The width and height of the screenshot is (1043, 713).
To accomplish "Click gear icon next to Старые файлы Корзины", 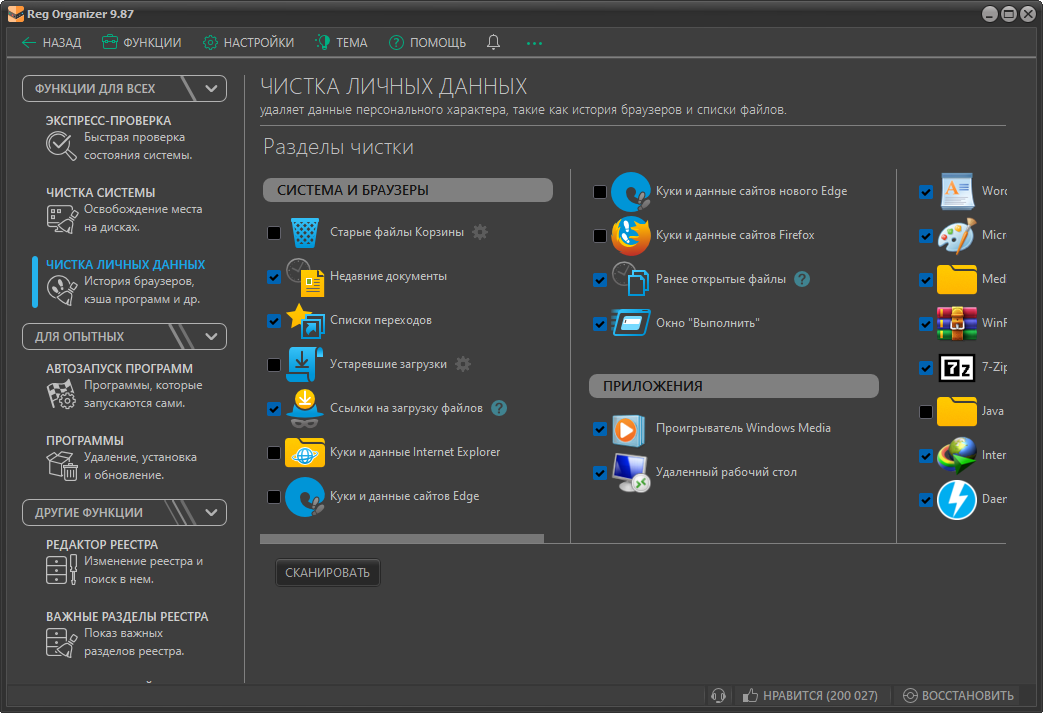I will (480, 232).
